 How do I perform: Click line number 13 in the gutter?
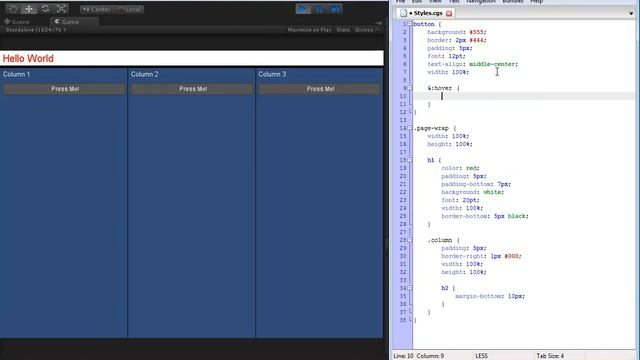point(403,120)
